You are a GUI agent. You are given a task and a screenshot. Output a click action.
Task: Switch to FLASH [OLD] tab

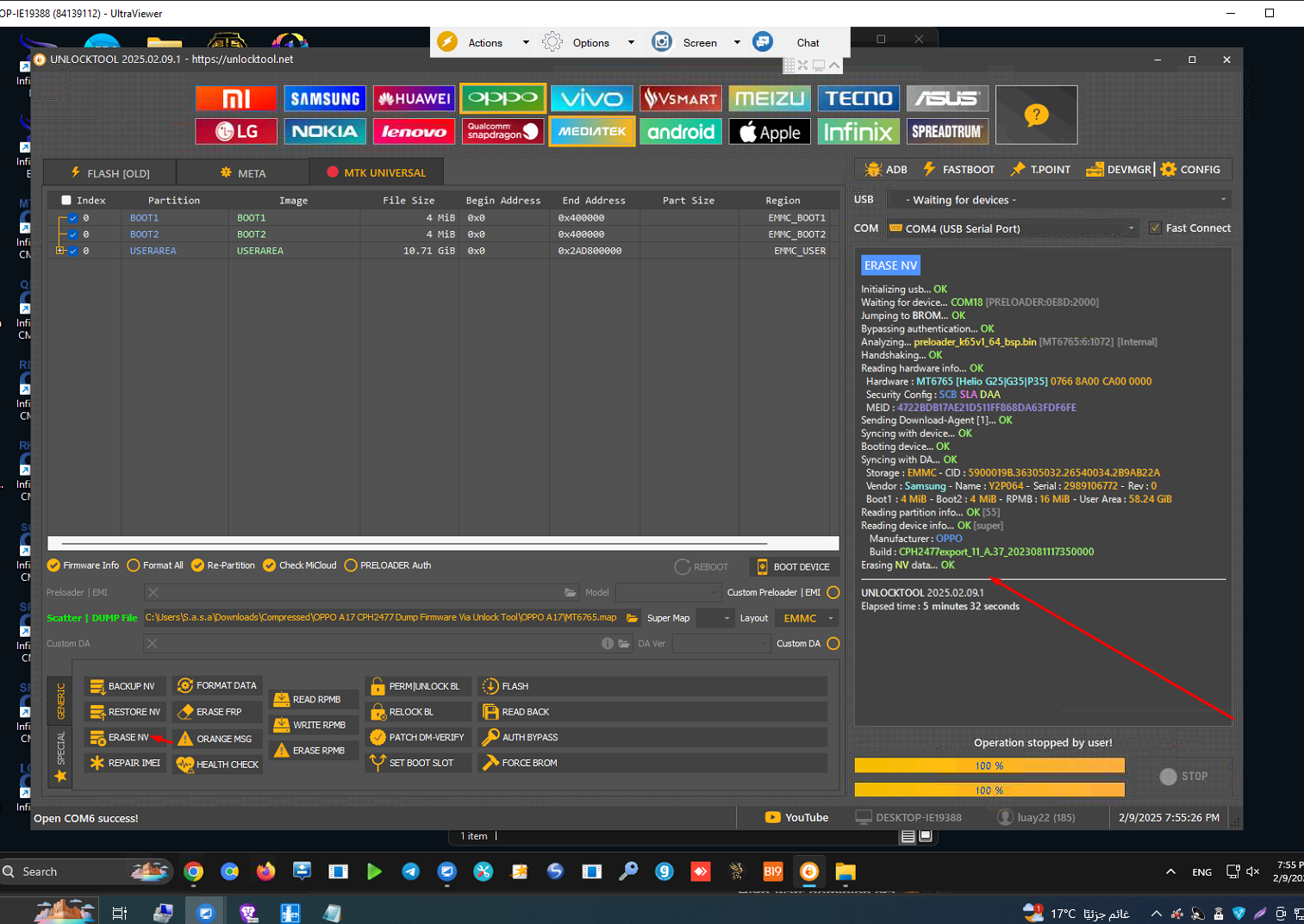[109, 173]
